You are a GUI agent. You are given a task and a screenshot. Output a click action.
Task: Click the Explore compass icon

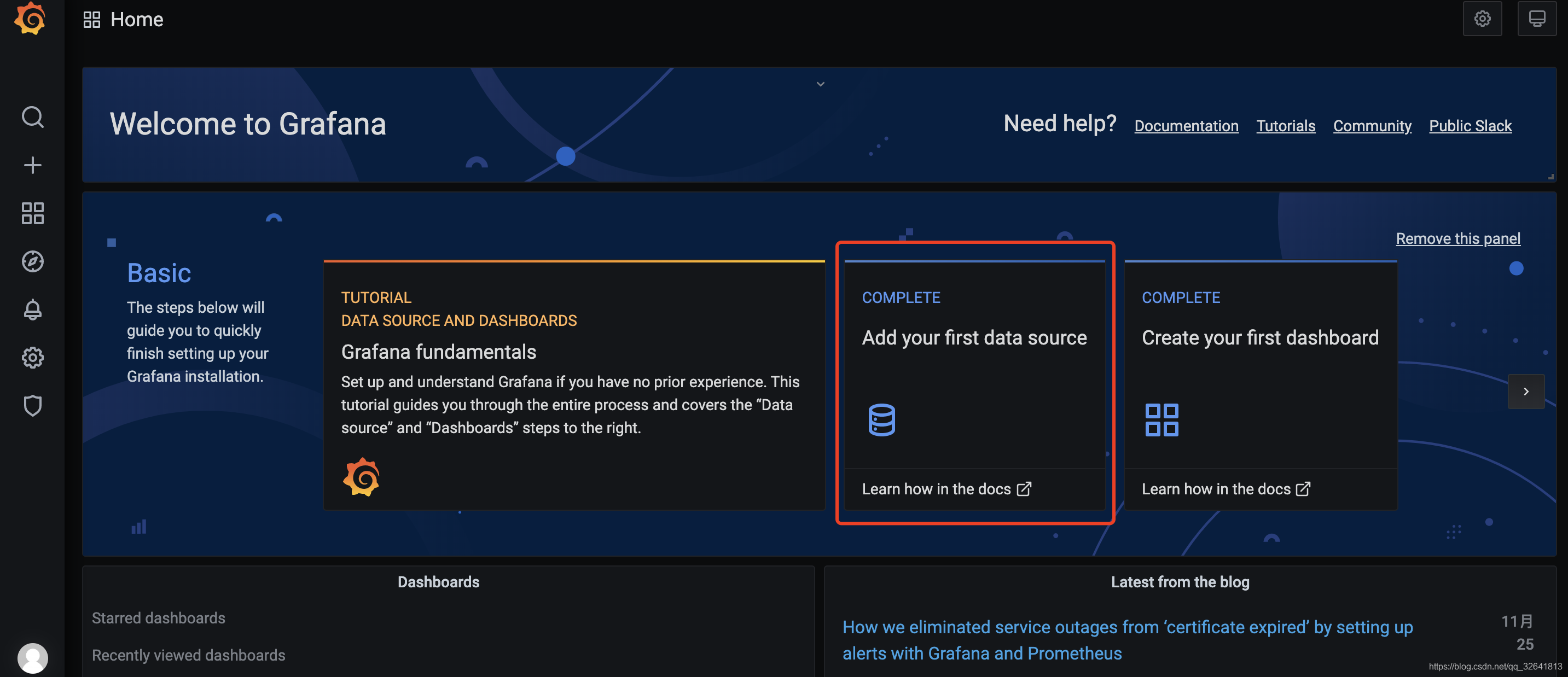point(33,262)
